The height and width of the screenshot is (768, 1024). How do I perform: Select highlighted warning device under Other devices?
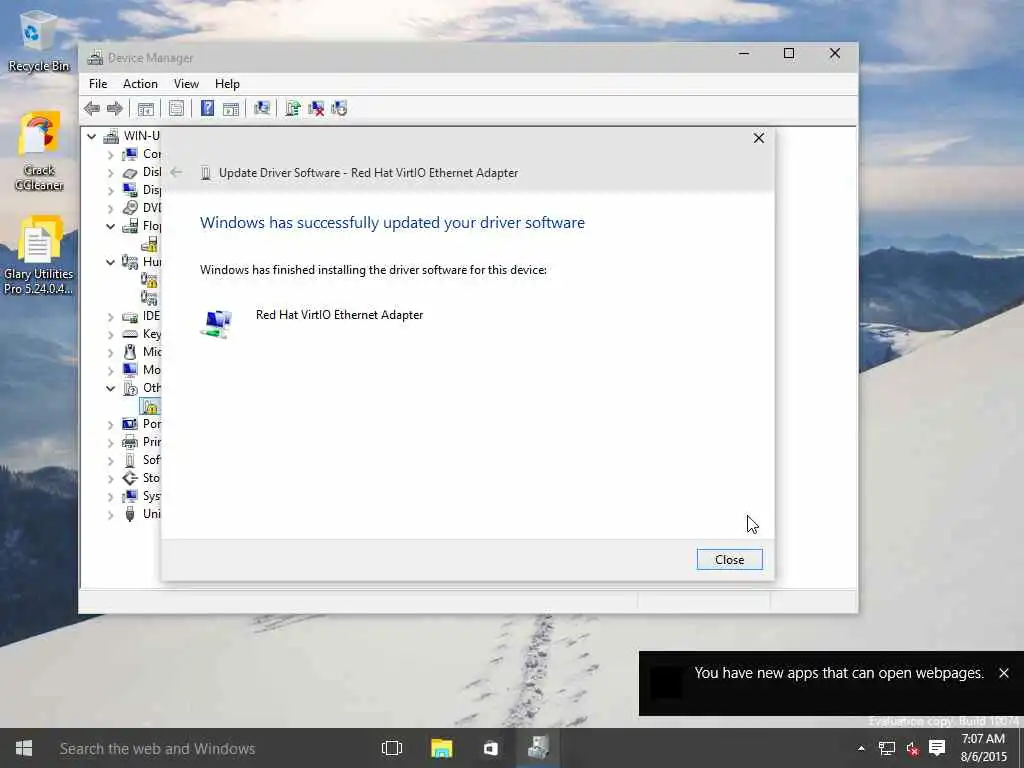150,406
